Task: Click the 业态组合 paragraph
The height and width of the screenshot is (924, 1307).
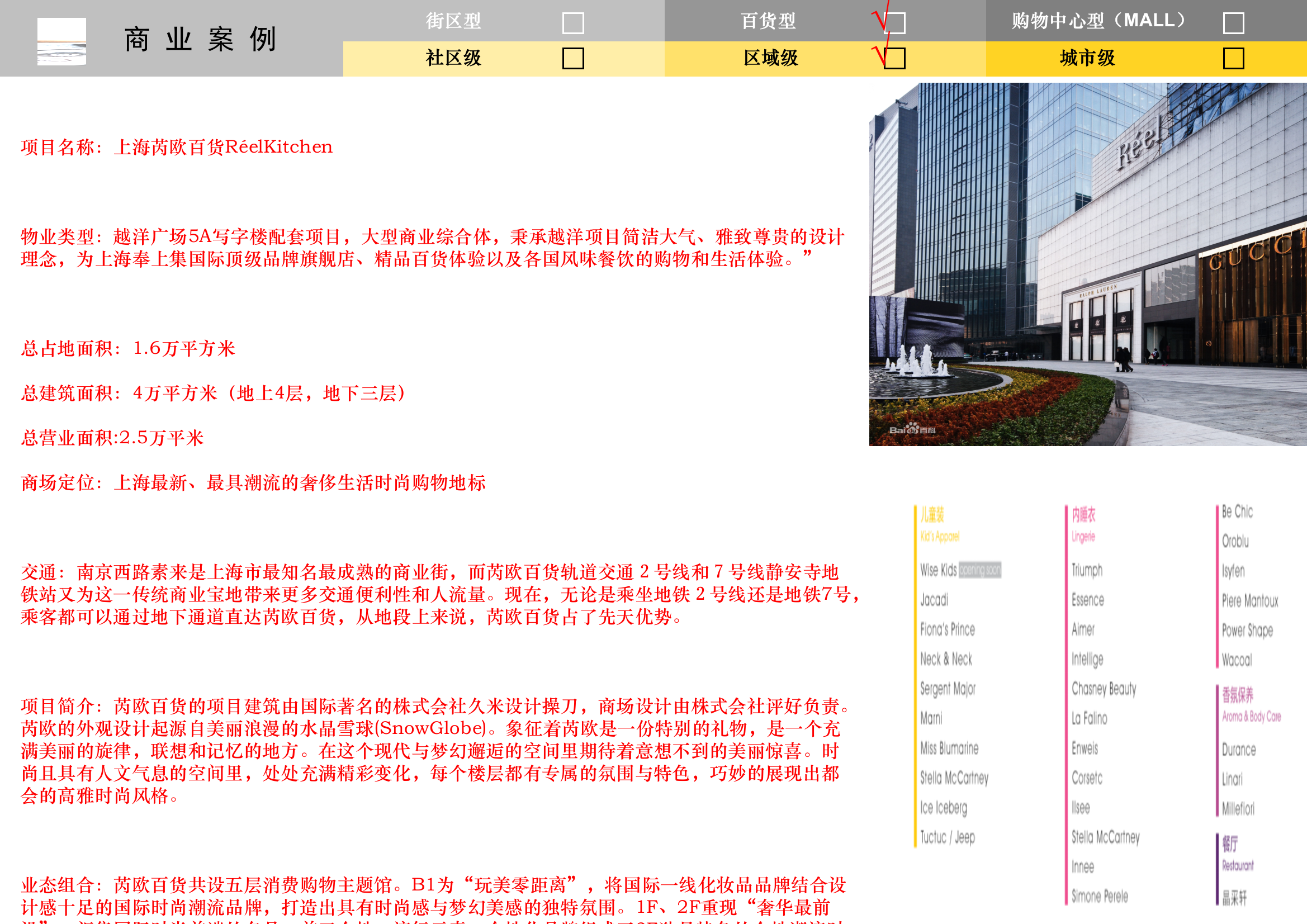Action: coord(433,899)
